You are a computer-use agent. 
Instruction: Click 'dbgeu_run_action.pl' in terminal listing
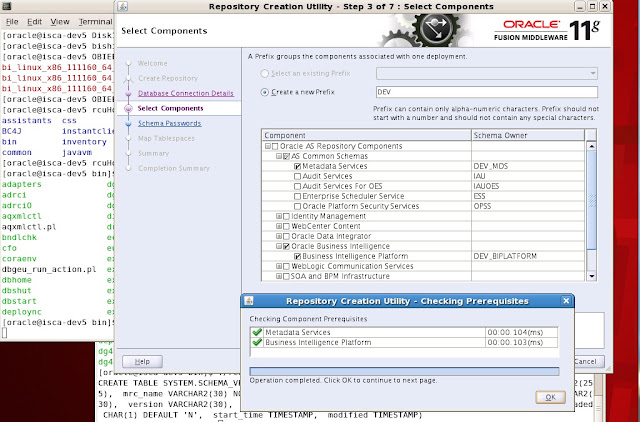point(49,269)
